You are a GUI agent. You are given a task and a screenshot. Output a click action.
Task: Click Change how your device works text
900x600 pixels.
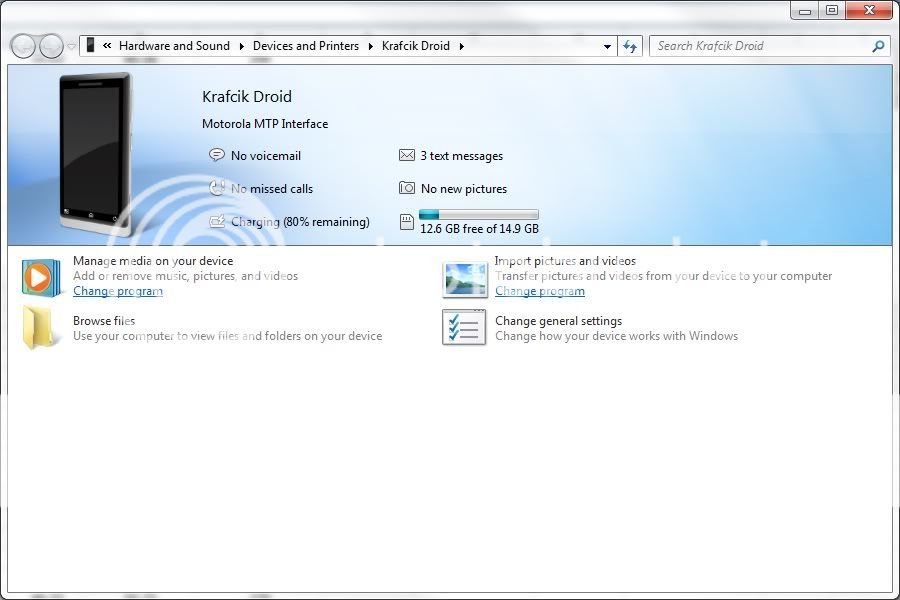coord(616,336)
